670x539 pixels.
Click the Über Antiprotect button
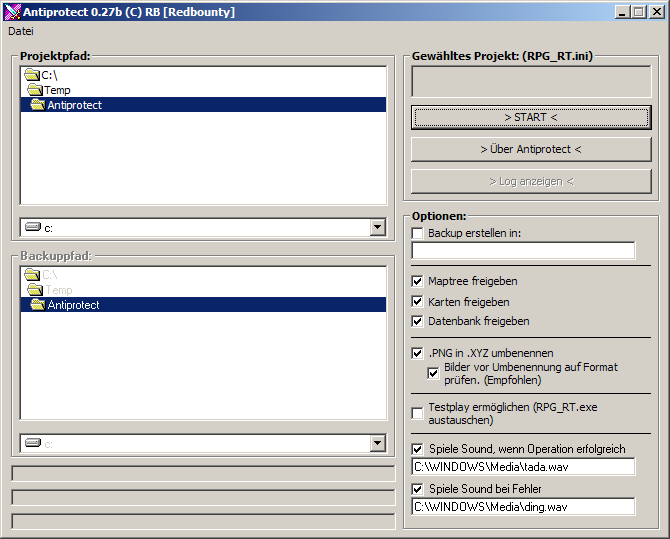[x=530, y=149]
